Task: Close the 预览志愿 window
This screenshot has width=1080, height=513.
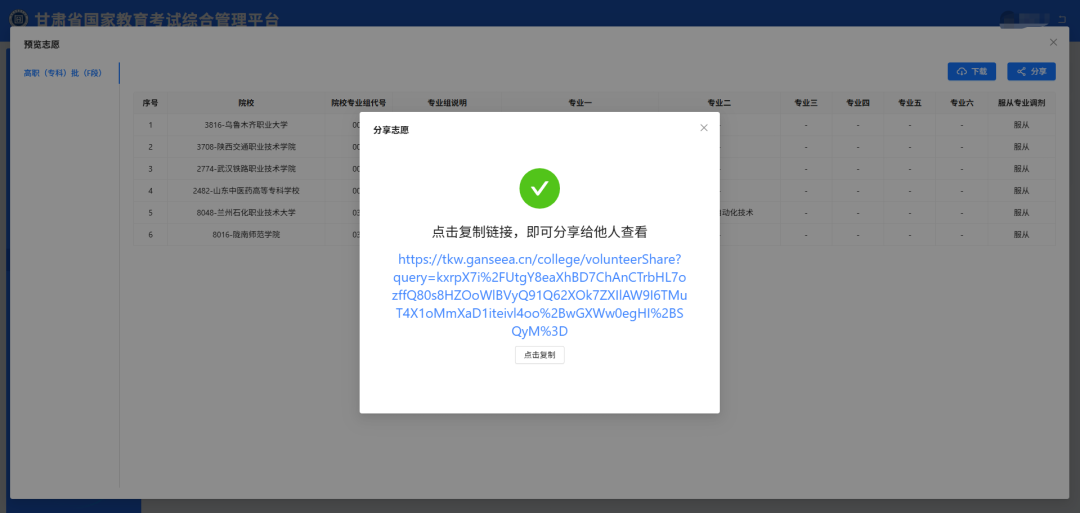Action: tap(1053, 43)
